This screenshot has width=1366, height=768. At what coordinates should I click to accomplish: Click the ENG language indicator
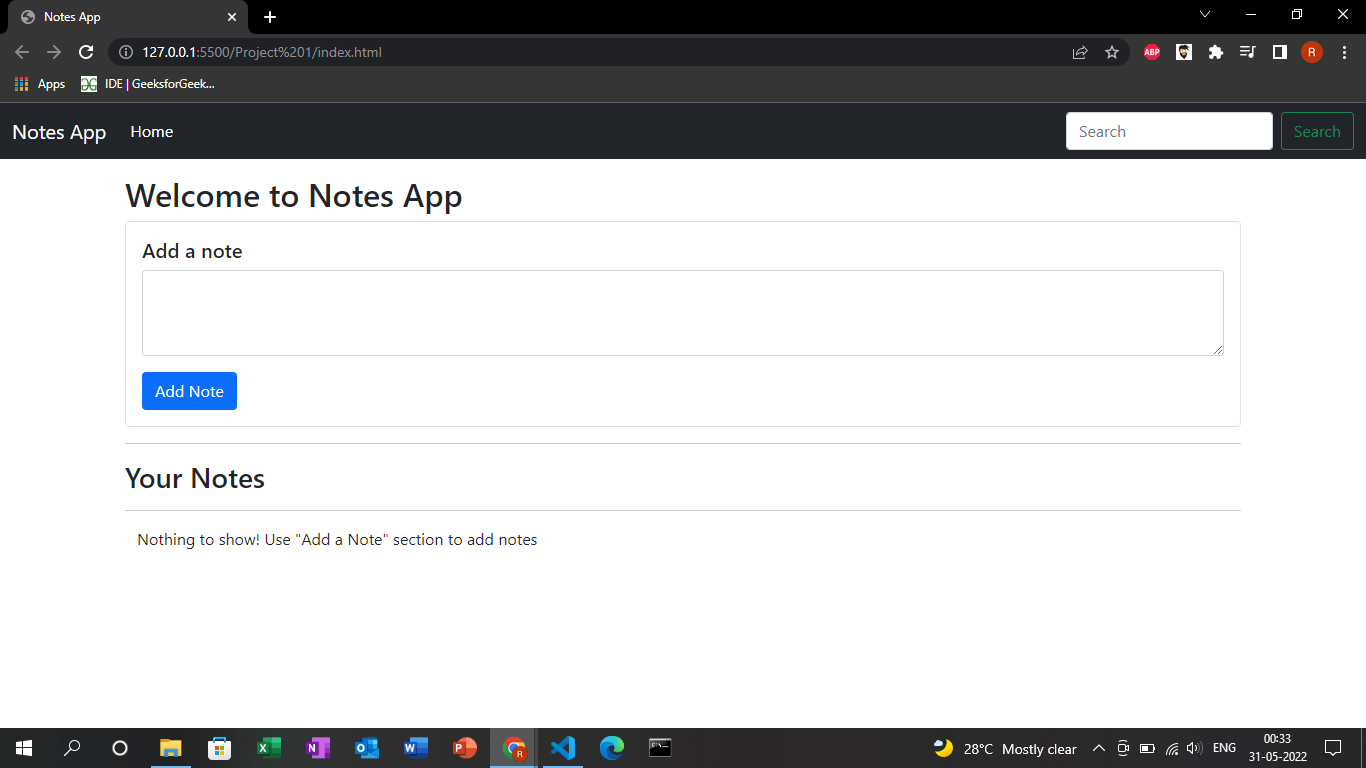click(x=1224, y=748)
